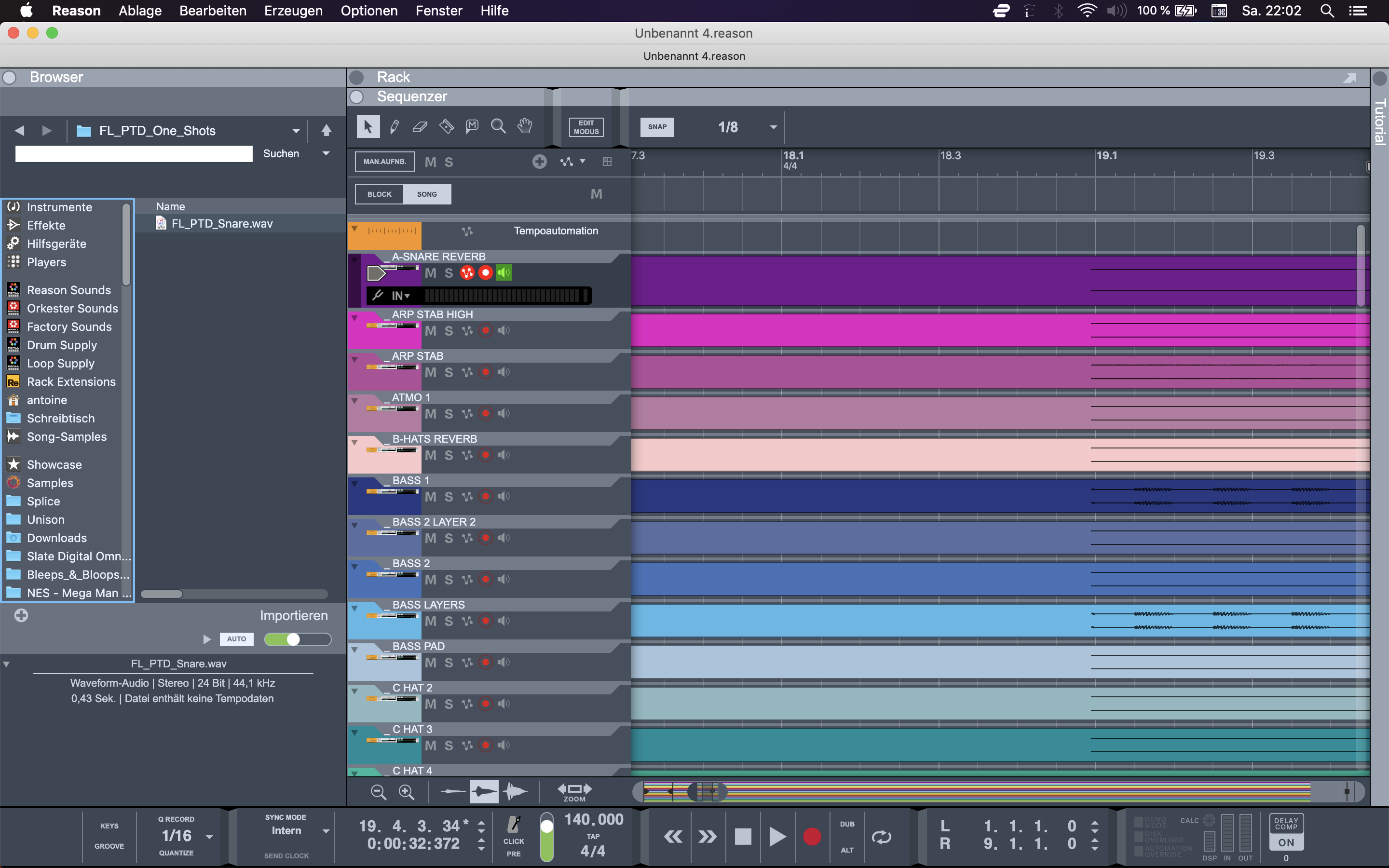
Task: Collapse the Tempoautomation track
Action: pos(354,229)
